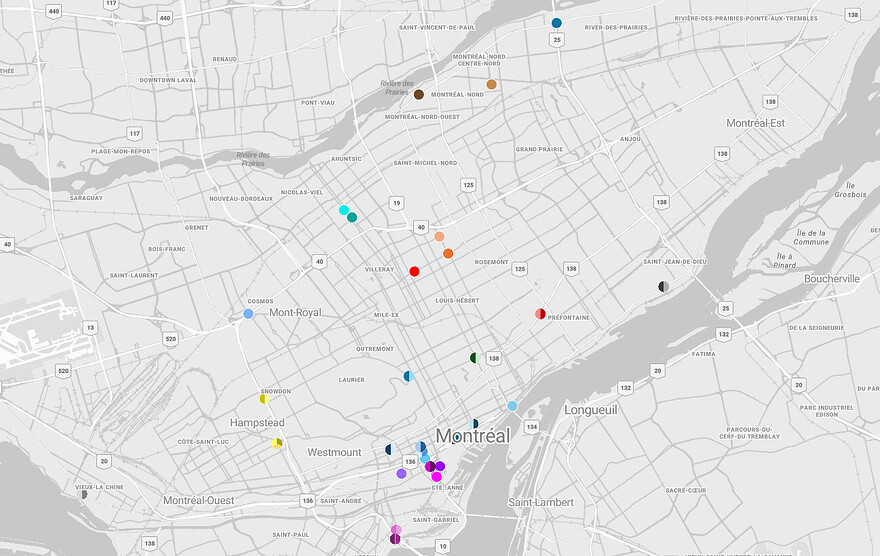Screen dimensions: 880x556
Task: Click the Montréal-Ouest label
Action: click(x=199, y=500)
